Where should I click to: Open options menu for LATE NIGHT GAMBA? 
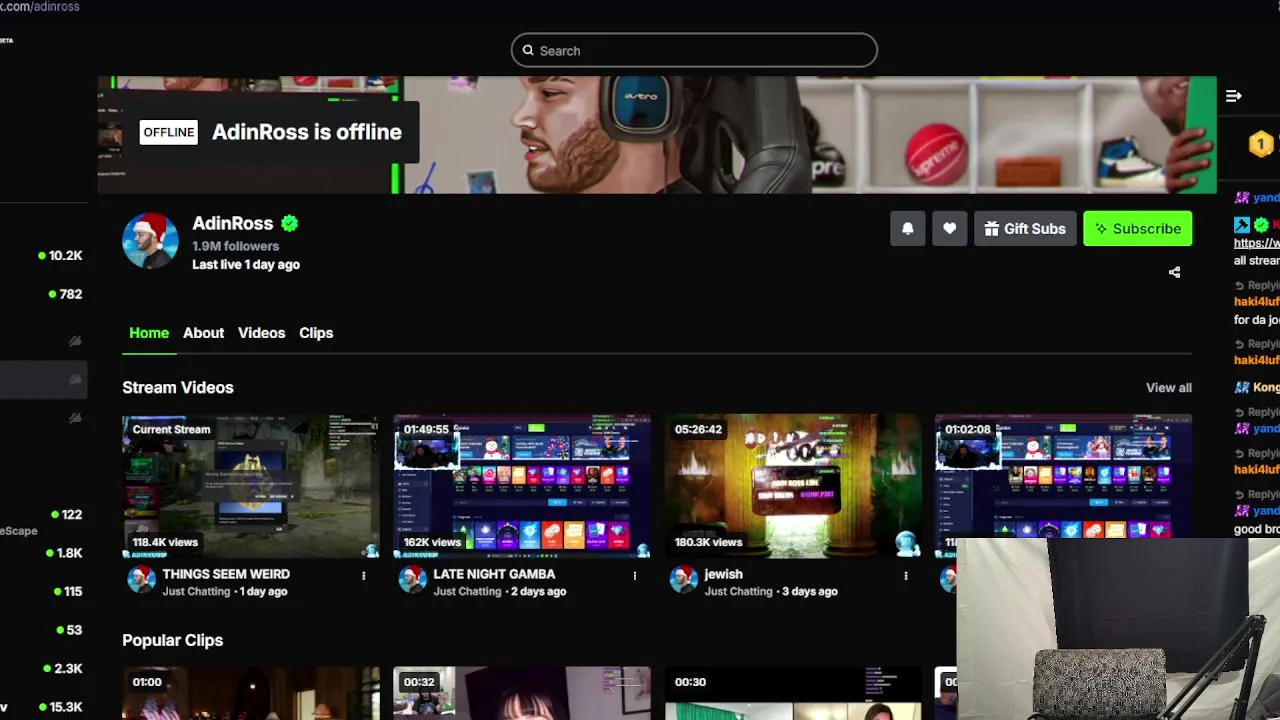pos(635,575)
